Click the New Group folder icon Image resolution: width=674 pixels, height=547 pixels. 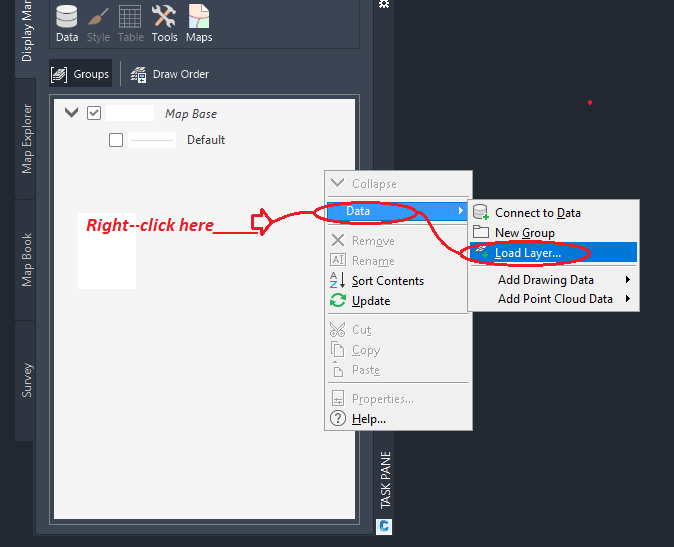(481, 232)
